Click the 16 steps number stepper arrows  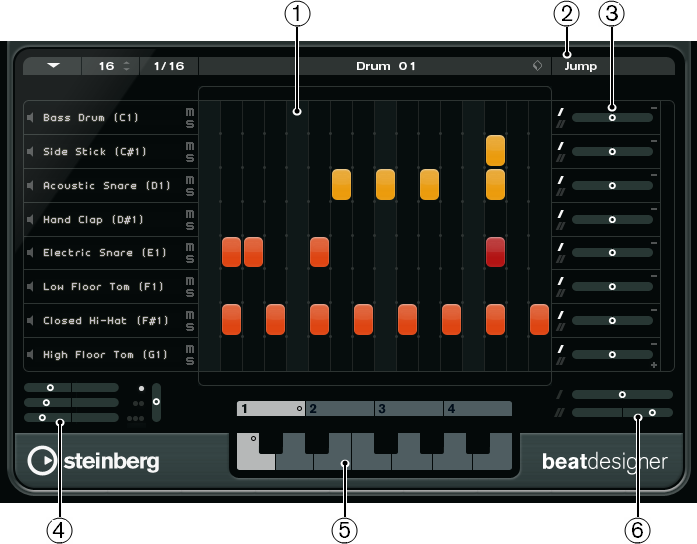127,66
